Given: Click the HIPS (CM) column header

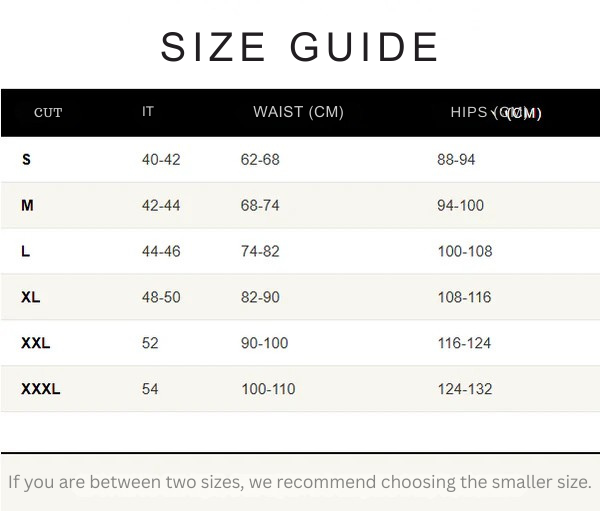Looking at the screenshot, I should [496, 113].
